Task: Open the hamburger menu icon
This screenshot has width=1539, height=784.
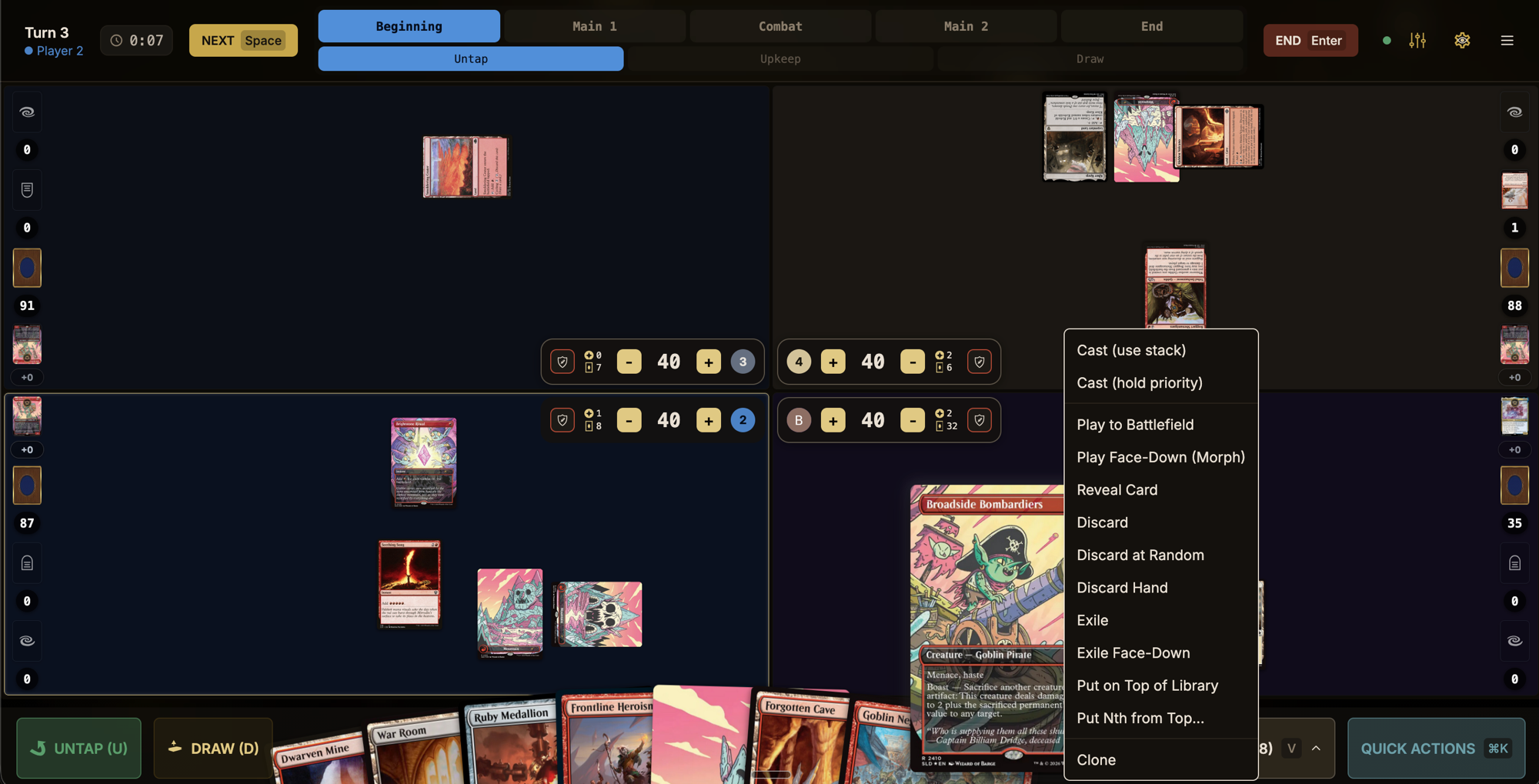Action: [1507, 41]
